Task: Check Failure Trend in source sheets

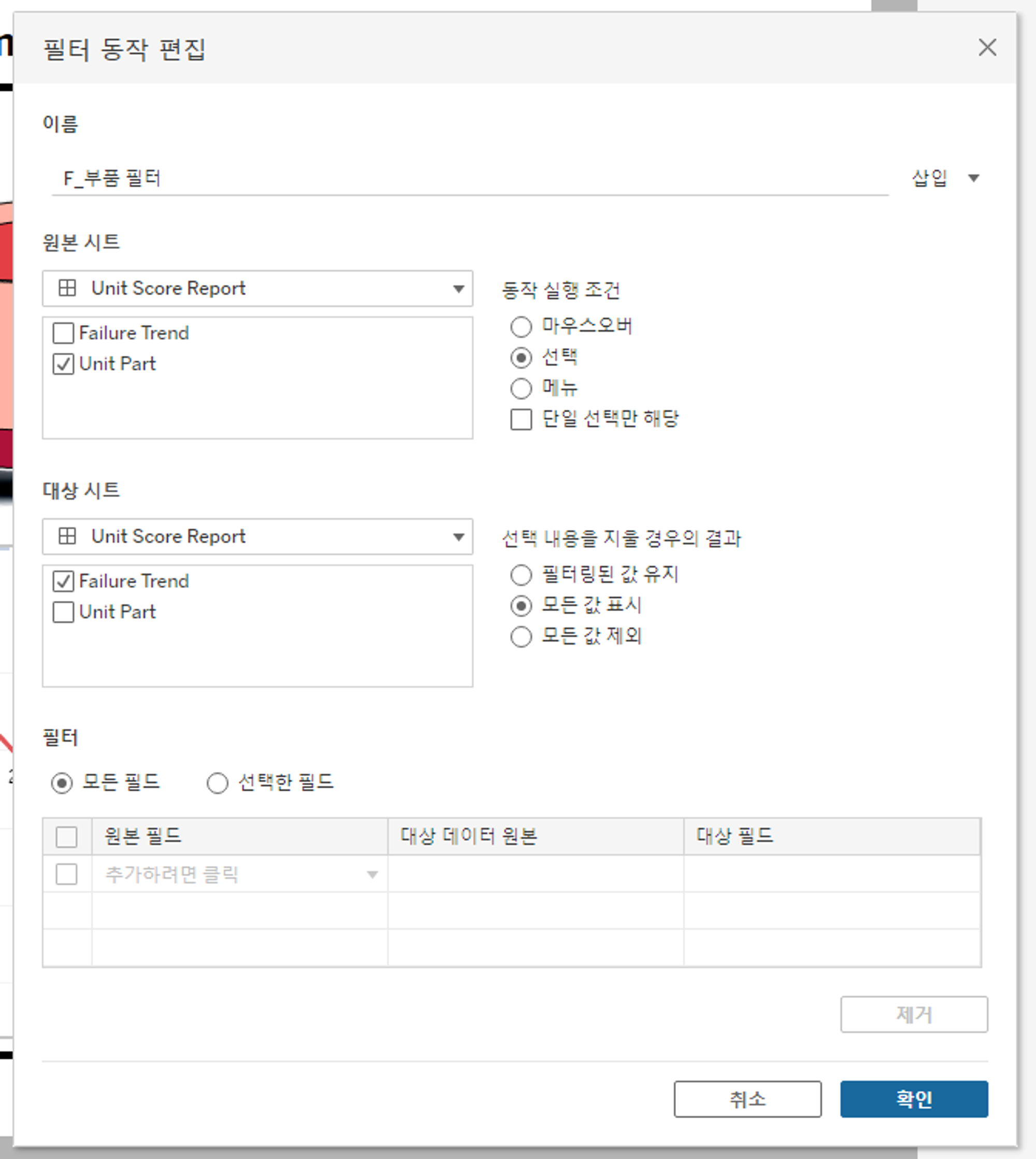Action: point(63,333)
